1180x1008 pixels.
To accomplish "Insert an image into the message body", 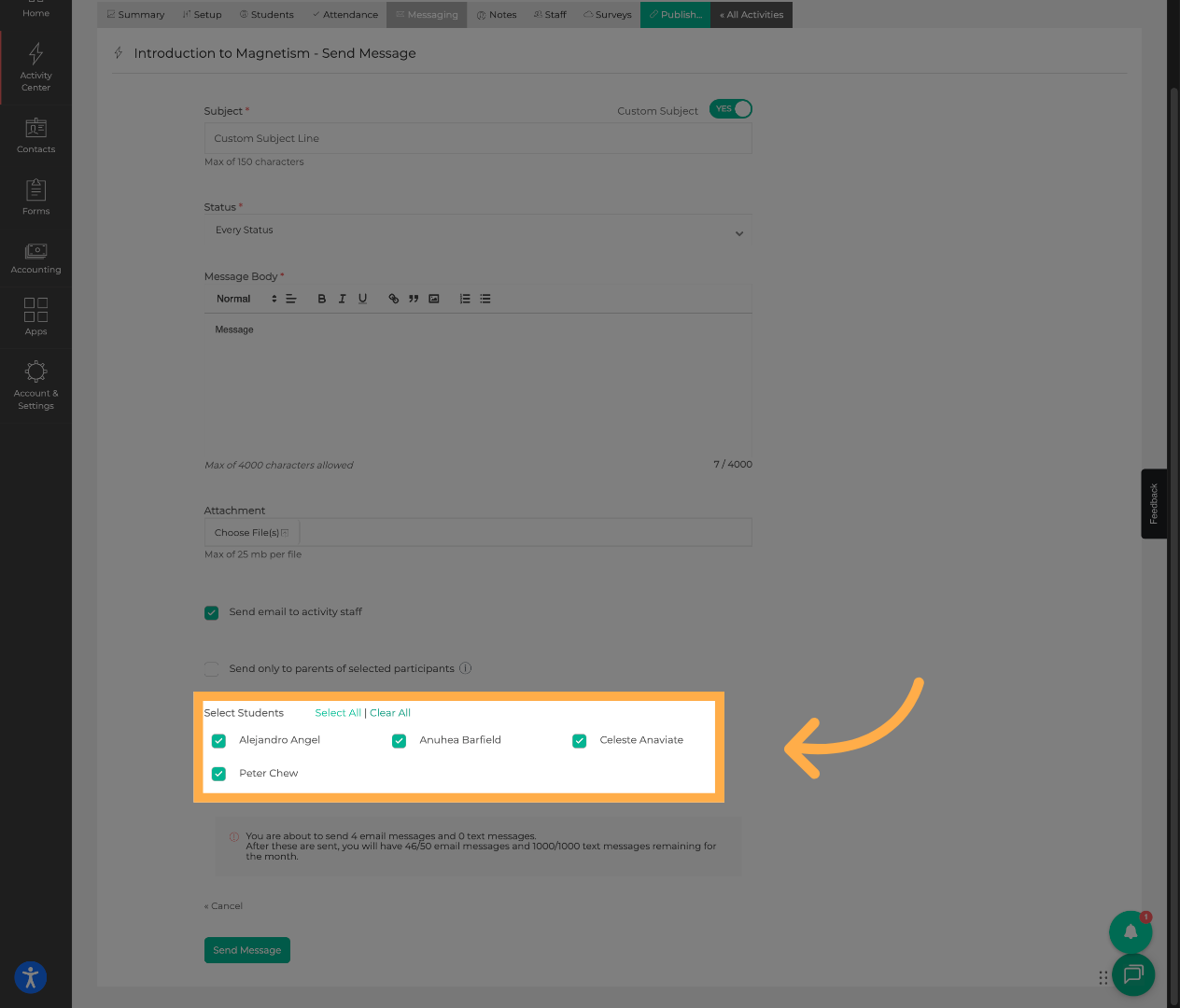I will (x=433, y=298).
